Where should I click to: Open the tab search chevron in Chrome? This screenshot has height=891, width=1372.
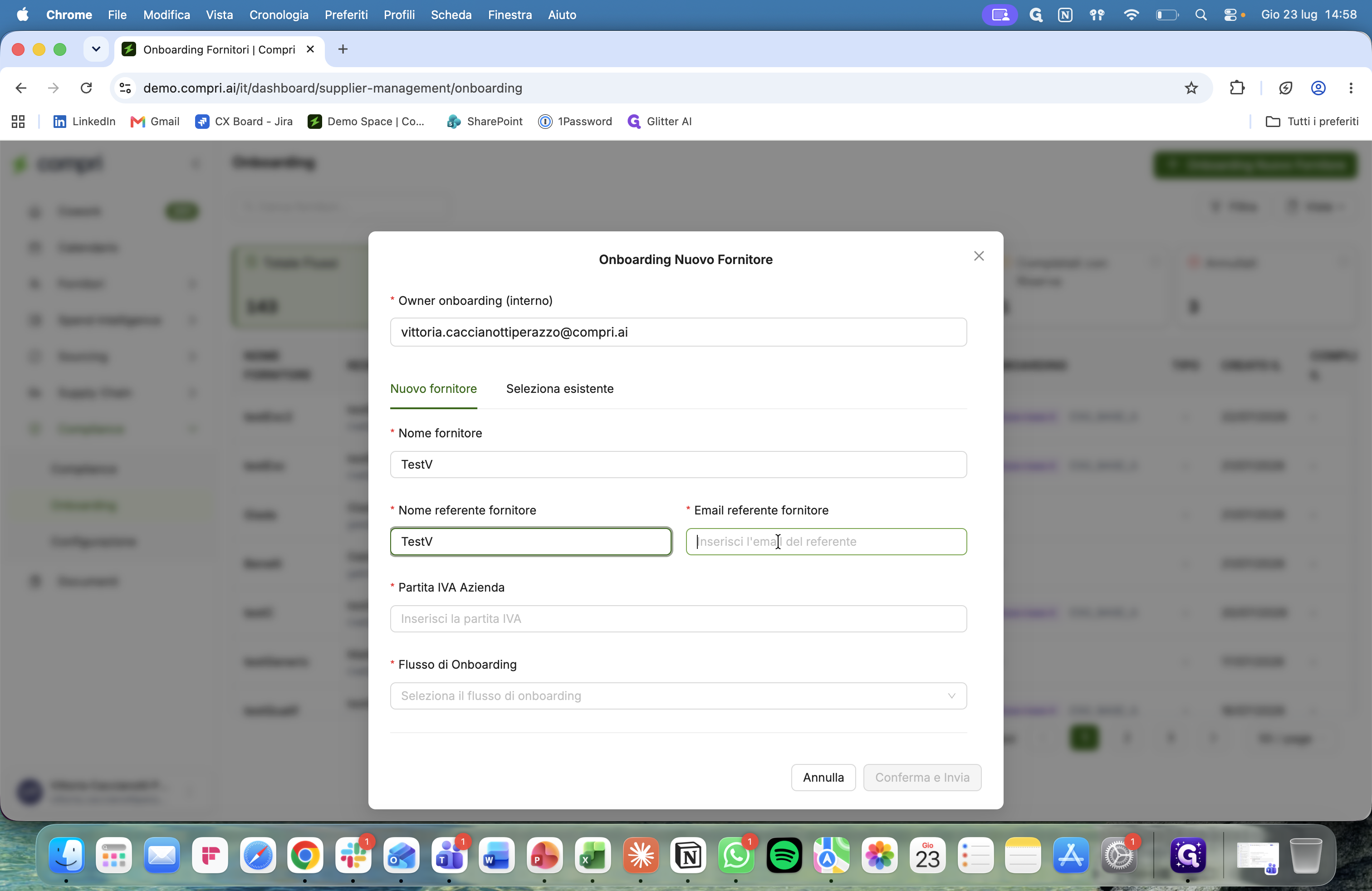click(x=96, y=49)
